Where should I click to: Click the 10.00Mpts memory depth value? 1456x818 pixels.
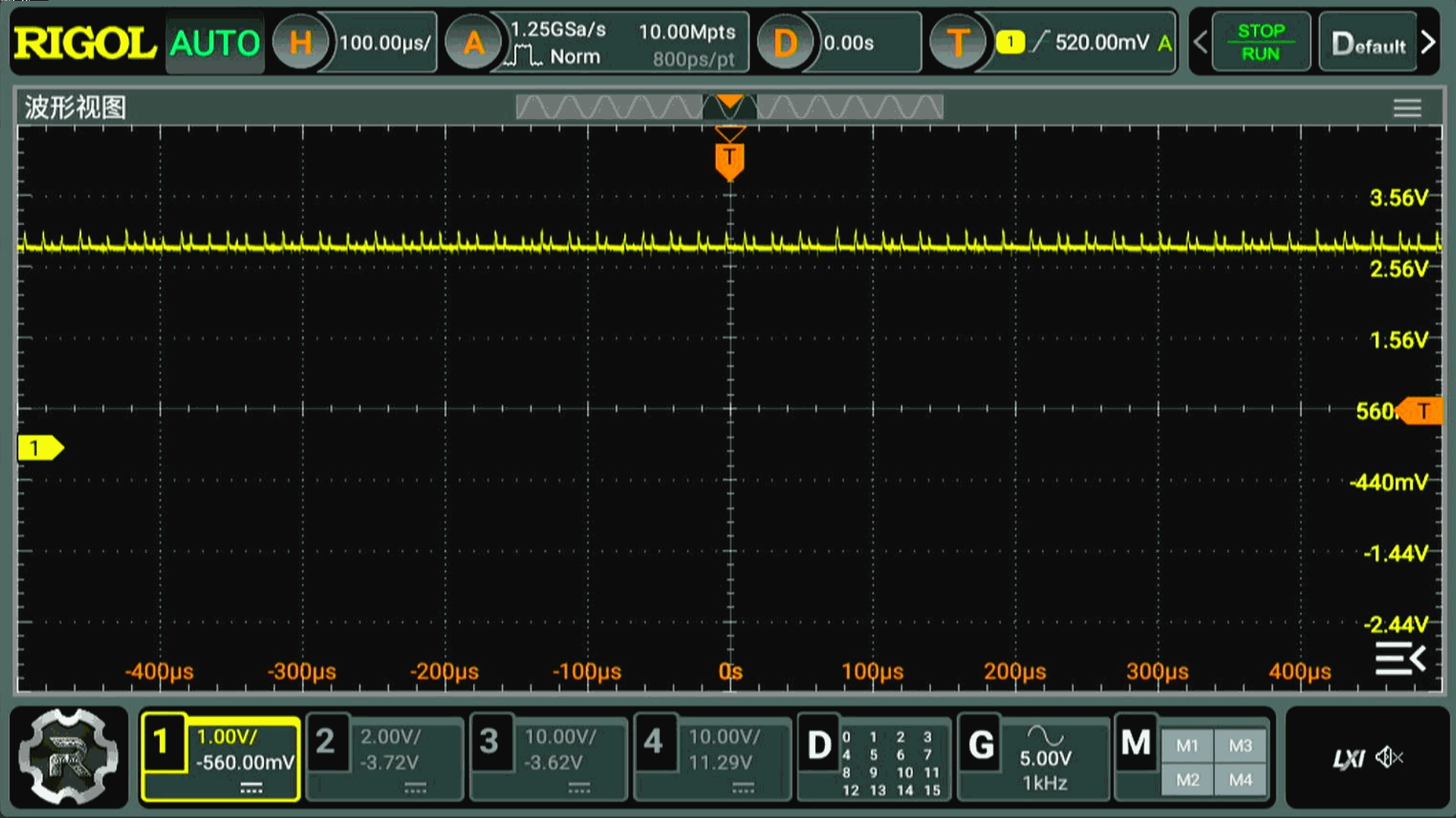(687, 32)
